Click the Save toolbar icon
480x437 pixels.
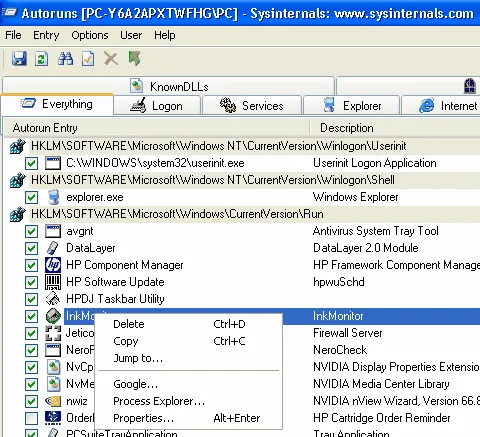point(19,59)
